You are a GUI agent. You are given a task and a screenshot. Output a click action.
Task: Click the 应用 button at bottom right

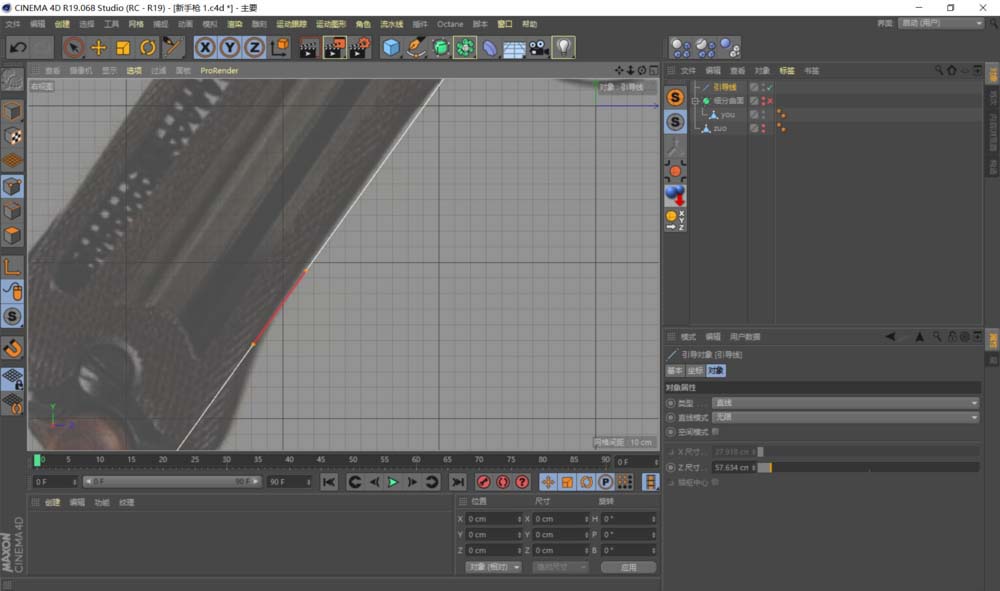click(x=631, y=566)
